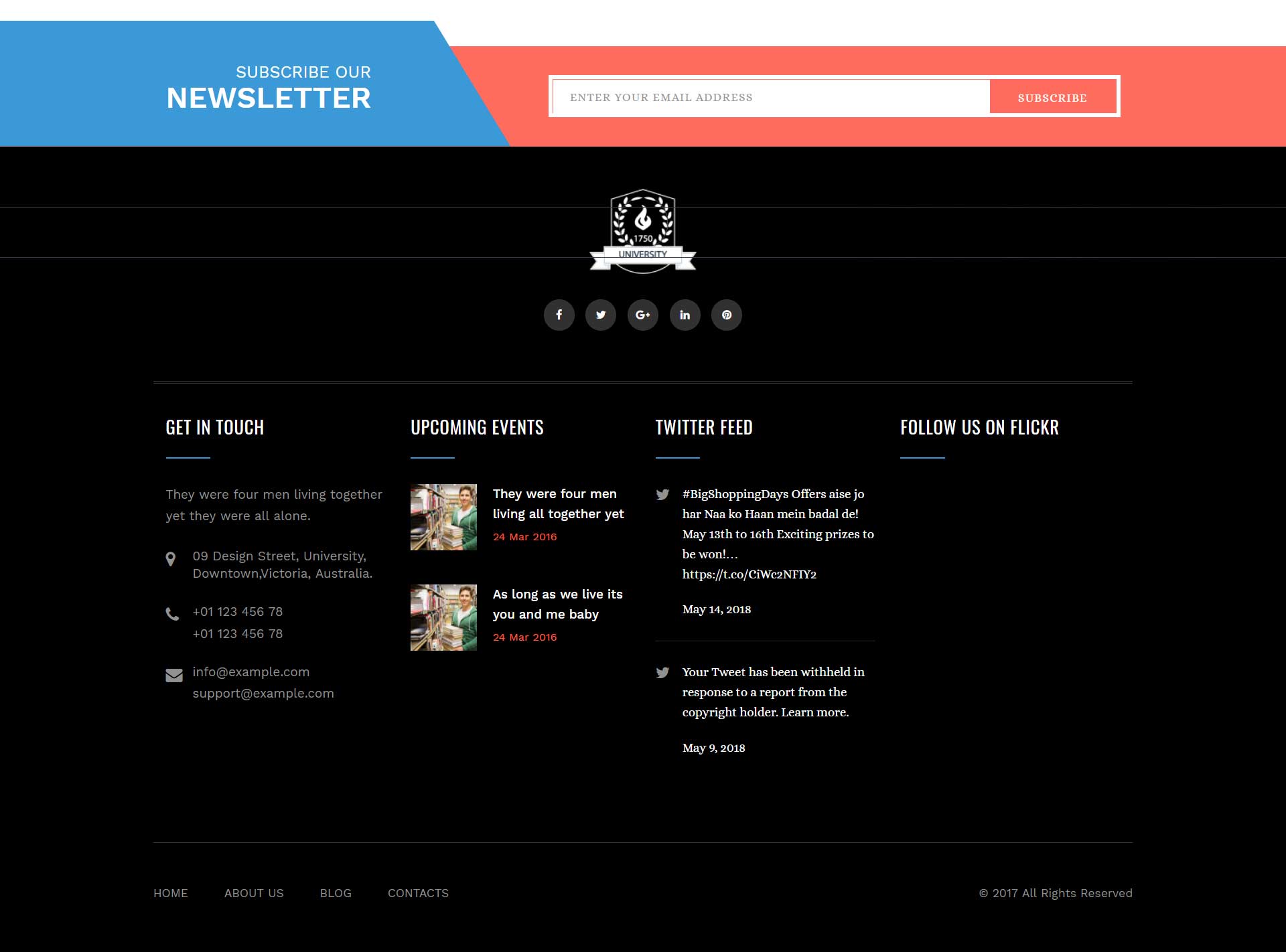This screenshot has width=1286, height=952.
Task: Open the Blog footer link
Action: [336, 893]
